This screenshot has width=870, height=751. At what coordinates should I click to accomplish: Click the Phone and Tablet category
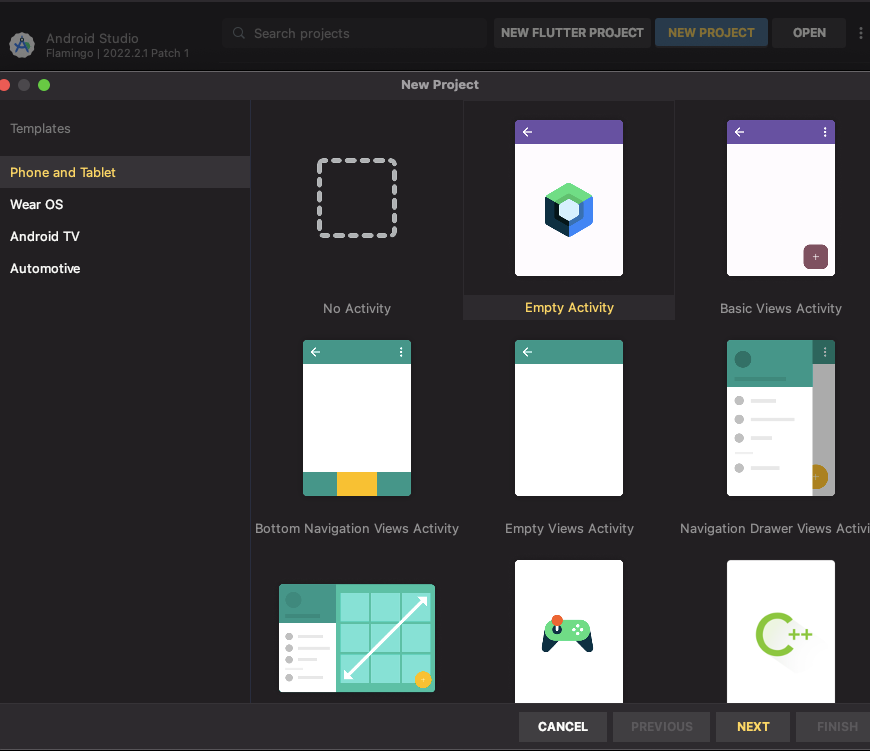(x=62, y=172)
